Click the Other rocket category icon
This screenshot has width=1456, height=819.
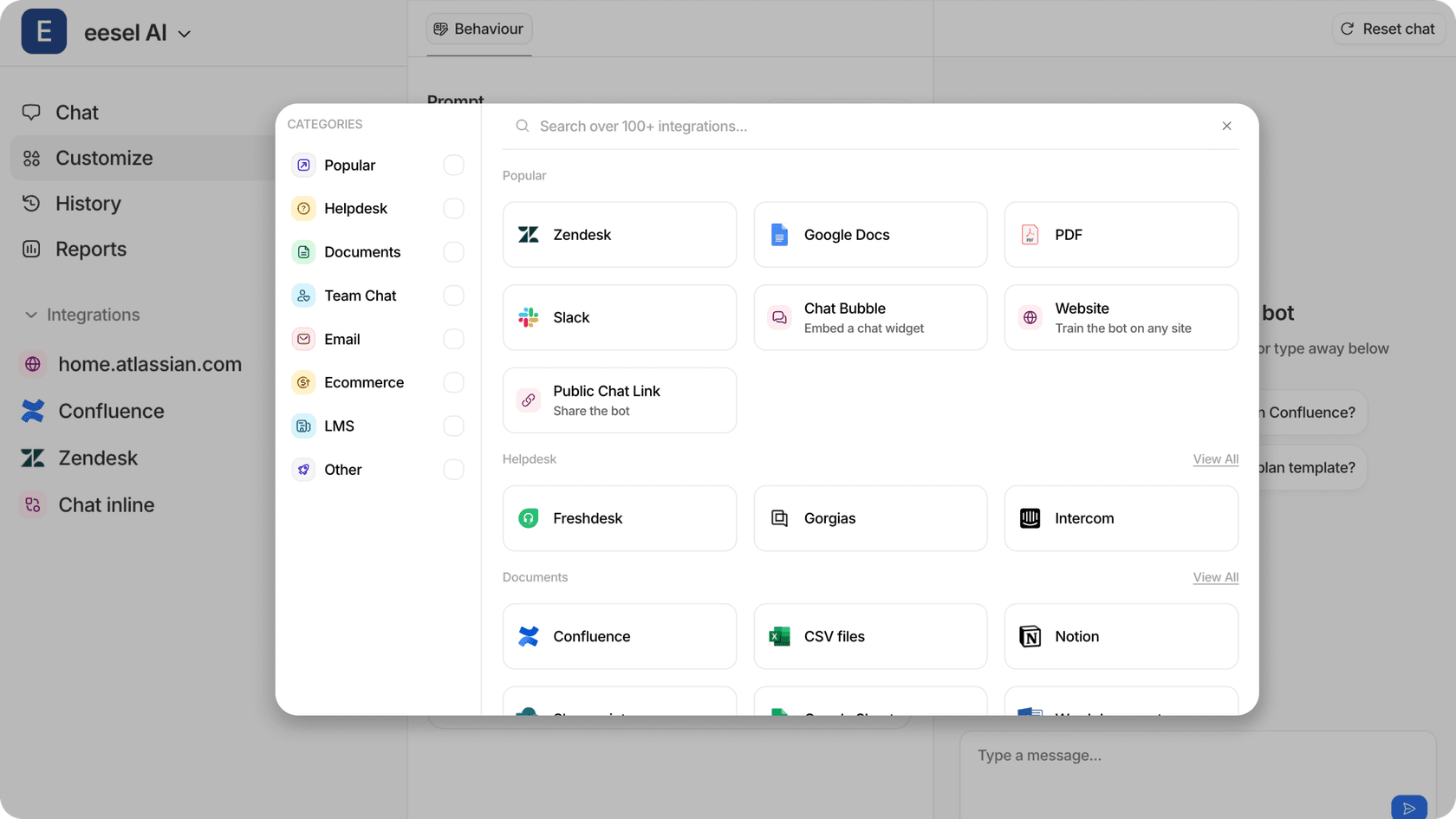[x=303, y=470]
